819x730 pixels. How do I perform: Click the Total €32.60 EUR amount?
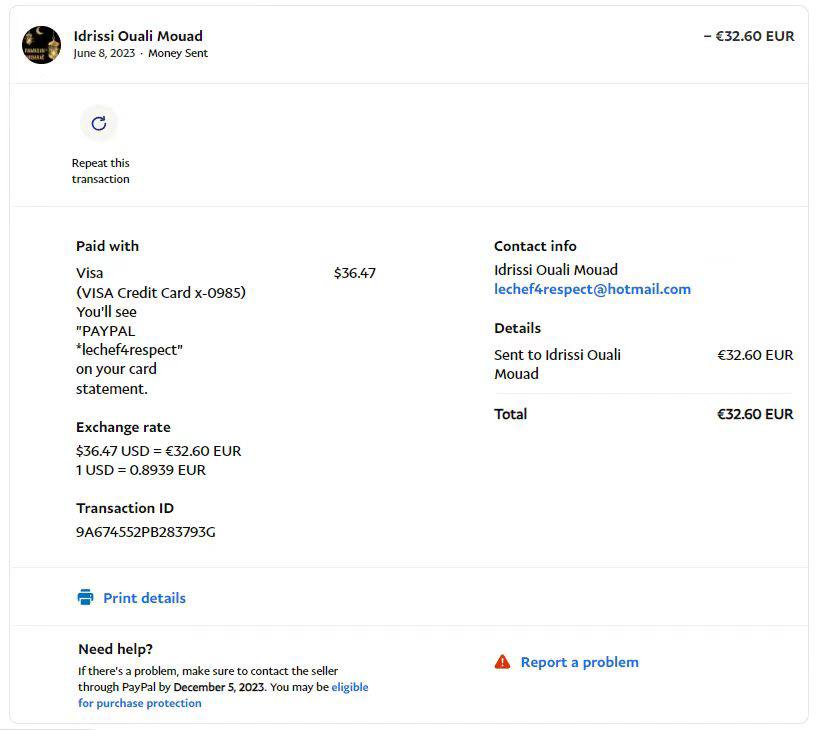[754, 414]
